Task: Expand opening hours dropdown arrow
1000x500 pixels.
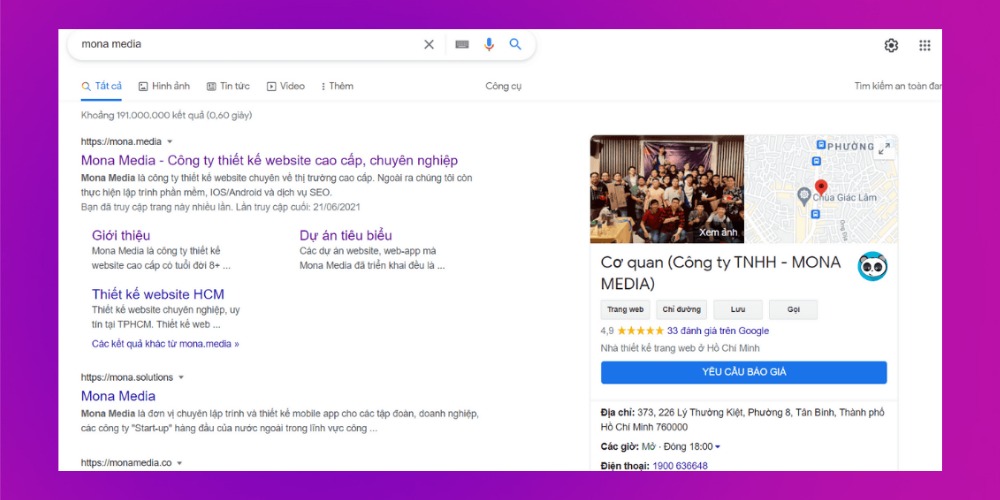Action: click(x=718, y=447)
